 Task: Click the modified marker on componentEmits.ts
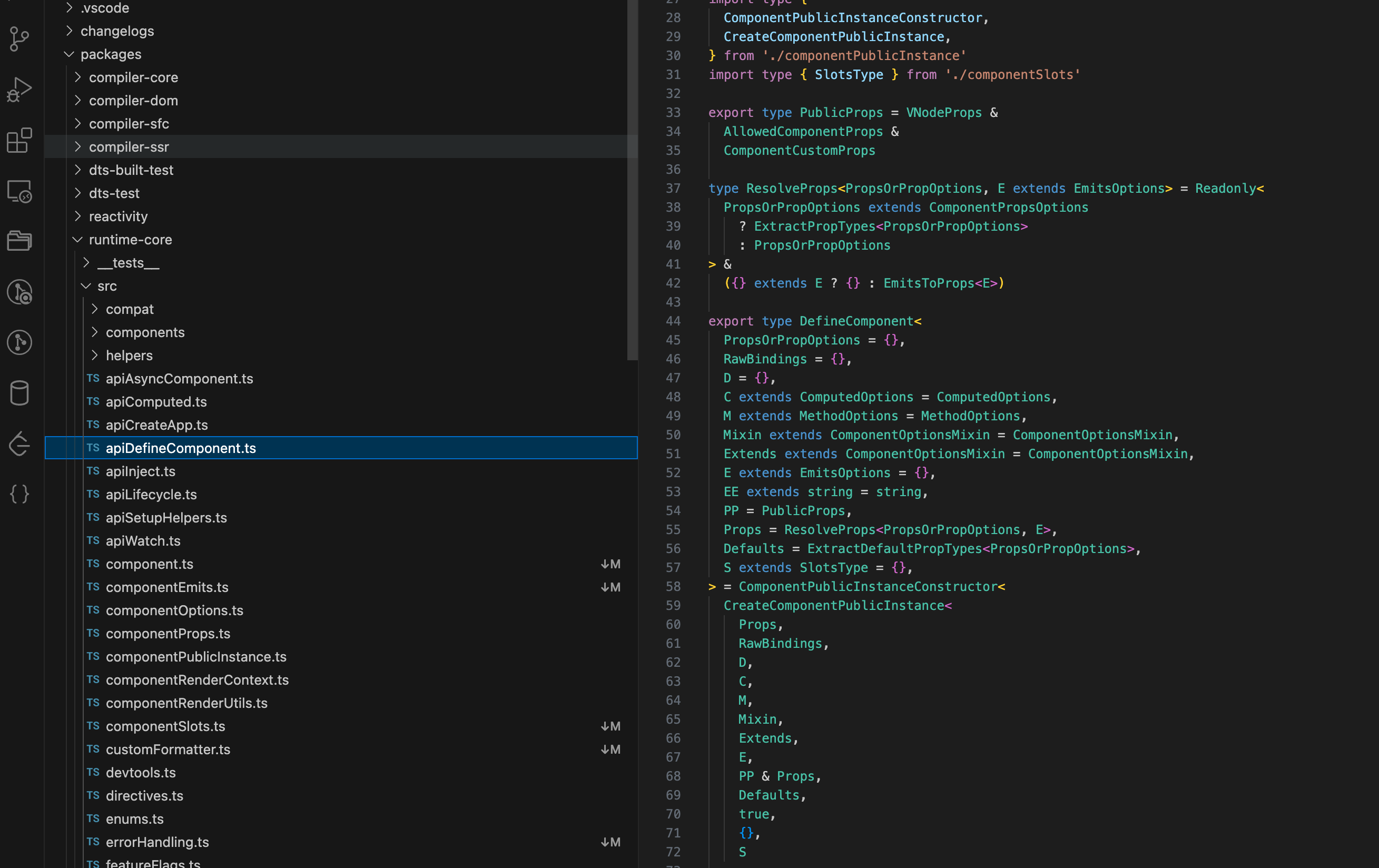pyautogui.click(x=610, y=587)
